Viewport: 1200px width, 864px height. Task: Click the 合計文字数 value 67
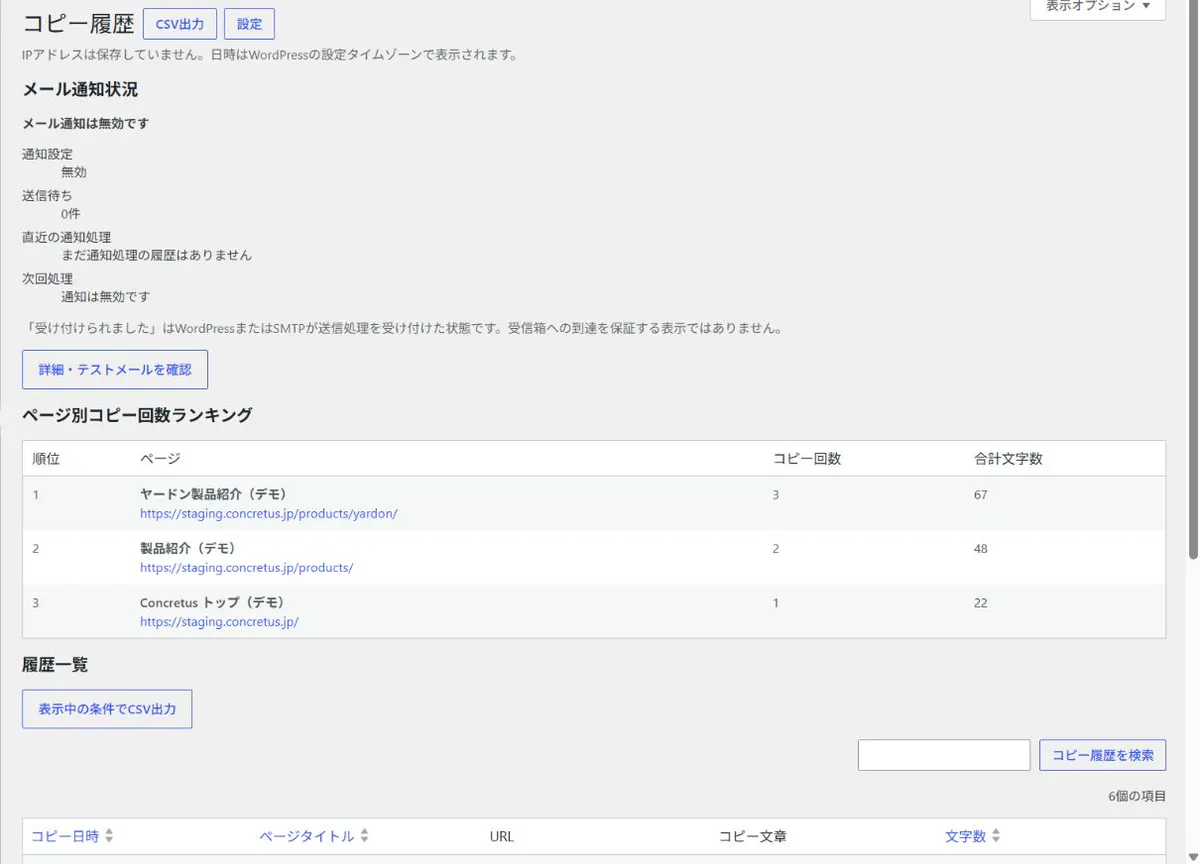click(x=981, y=494)
